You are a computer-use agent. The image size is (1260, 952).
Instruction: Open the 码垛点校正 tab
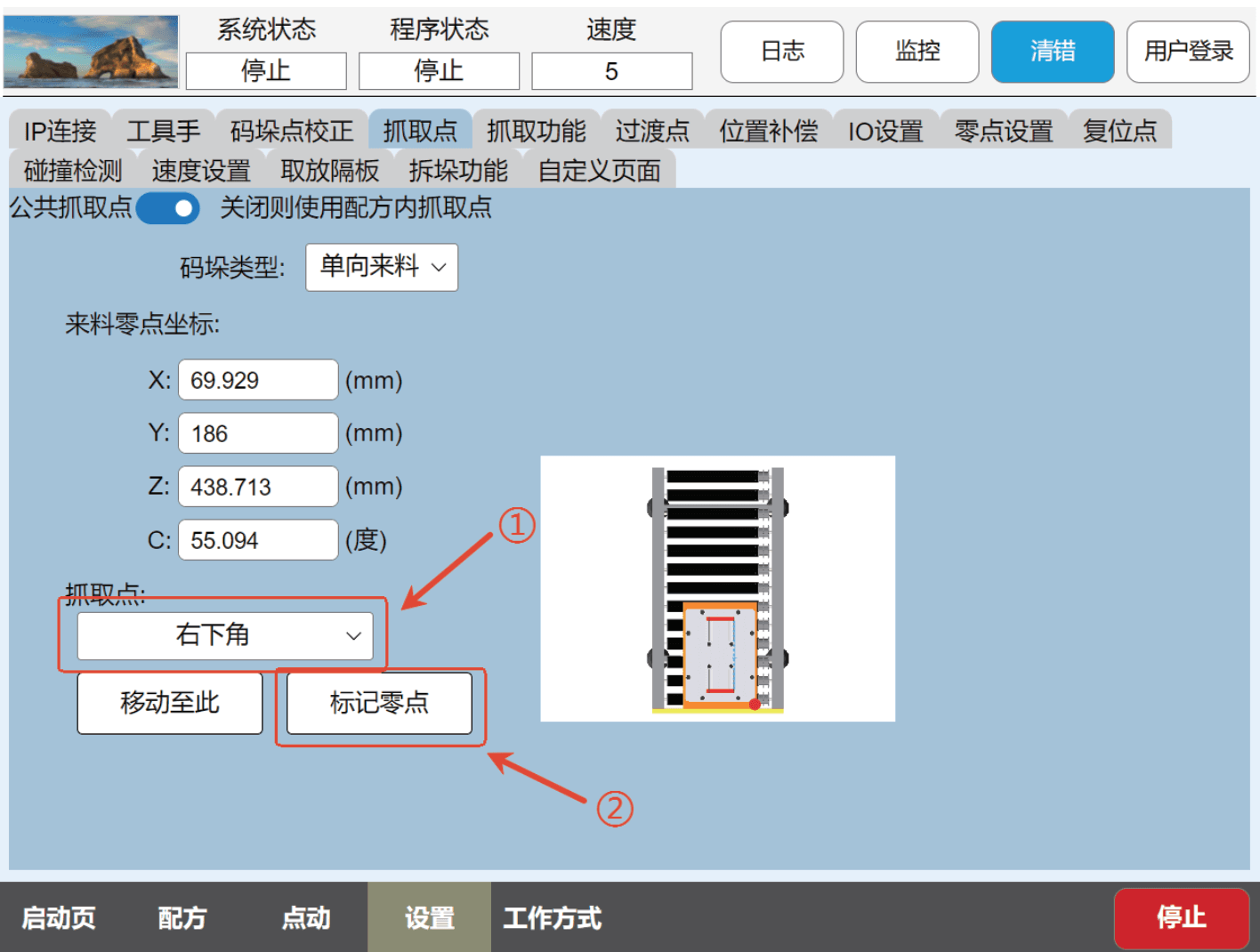[x=292, y=130]
